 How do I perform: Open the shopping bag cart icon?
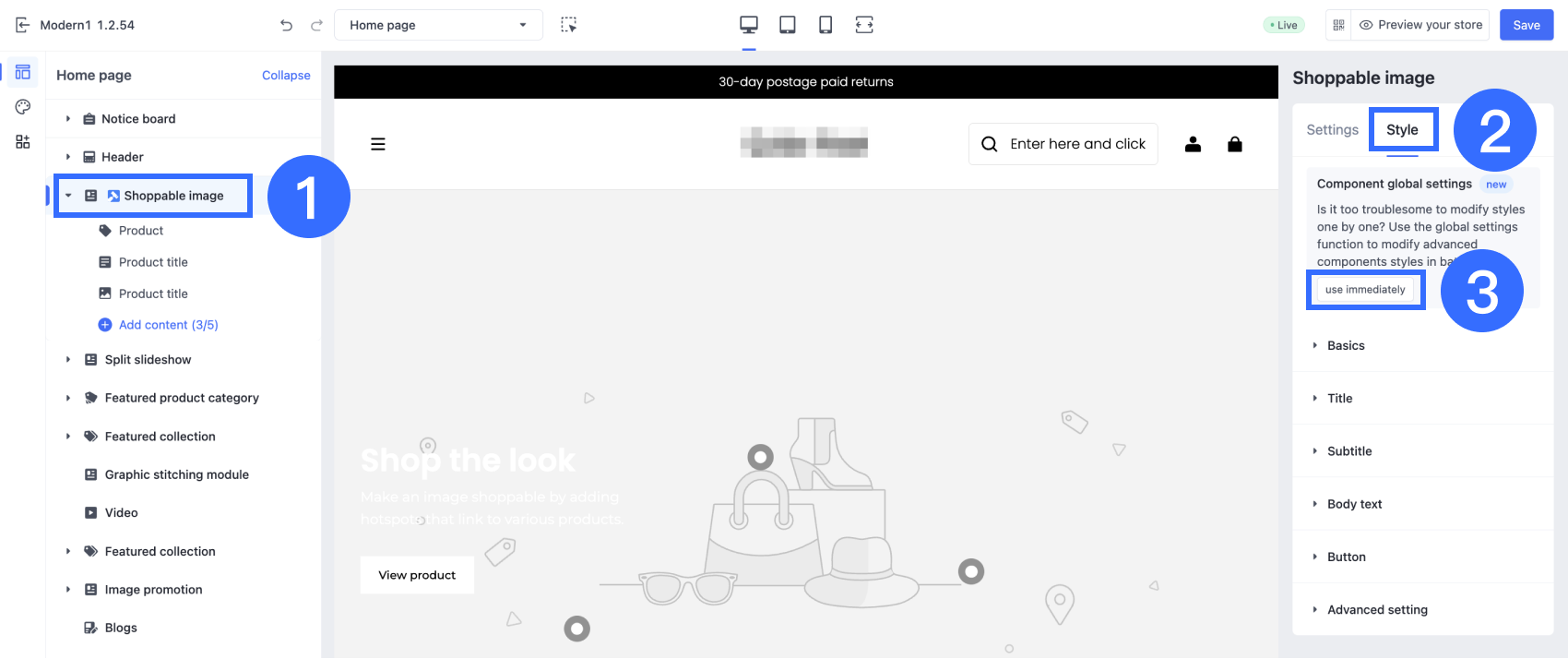(x=1235, y=144)
